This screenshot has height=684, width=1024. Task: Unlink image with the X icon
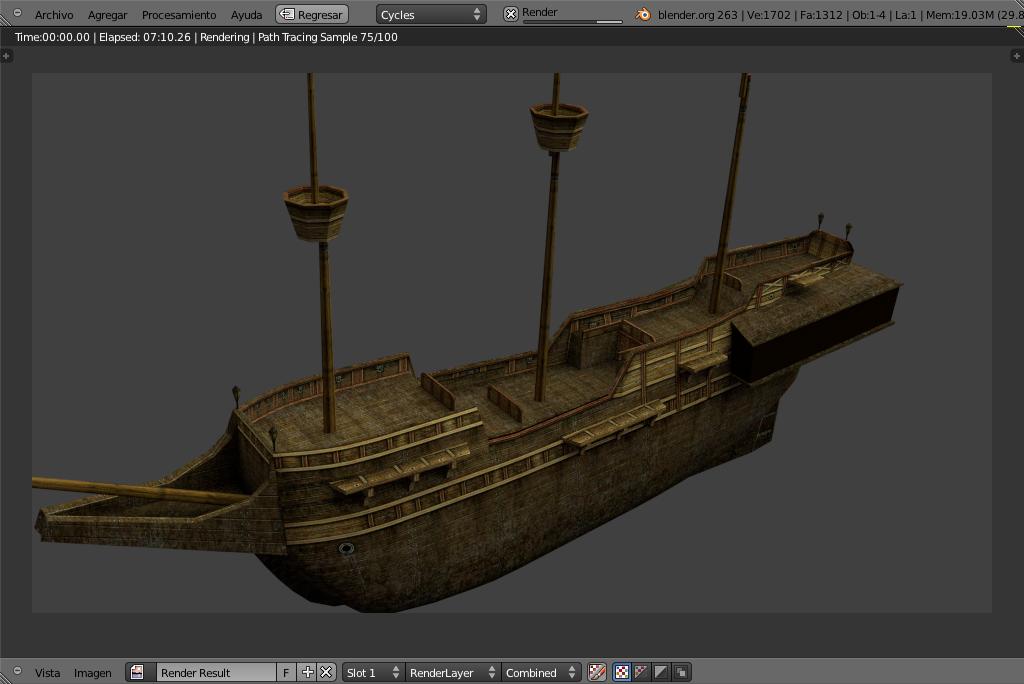coord(326,673)
